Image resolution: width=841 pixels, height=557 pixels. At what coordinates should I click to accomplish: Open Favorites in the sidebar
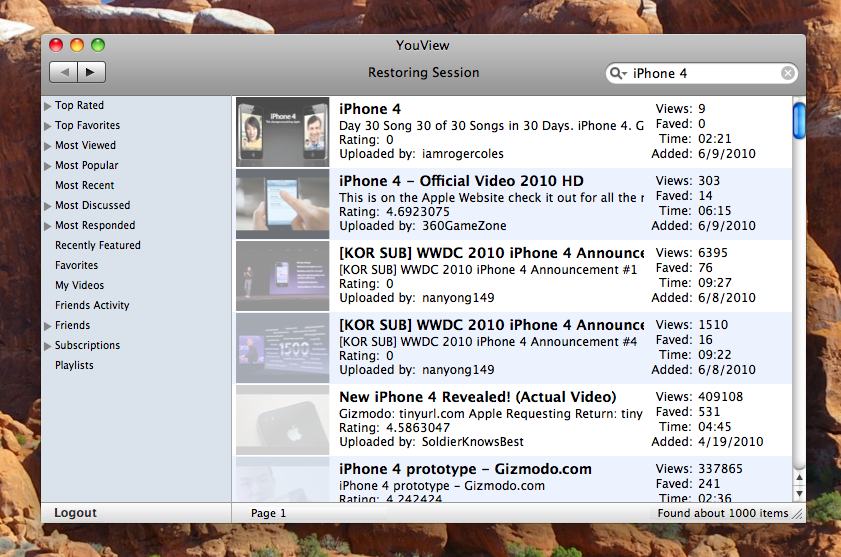click(x=77, y=265)
